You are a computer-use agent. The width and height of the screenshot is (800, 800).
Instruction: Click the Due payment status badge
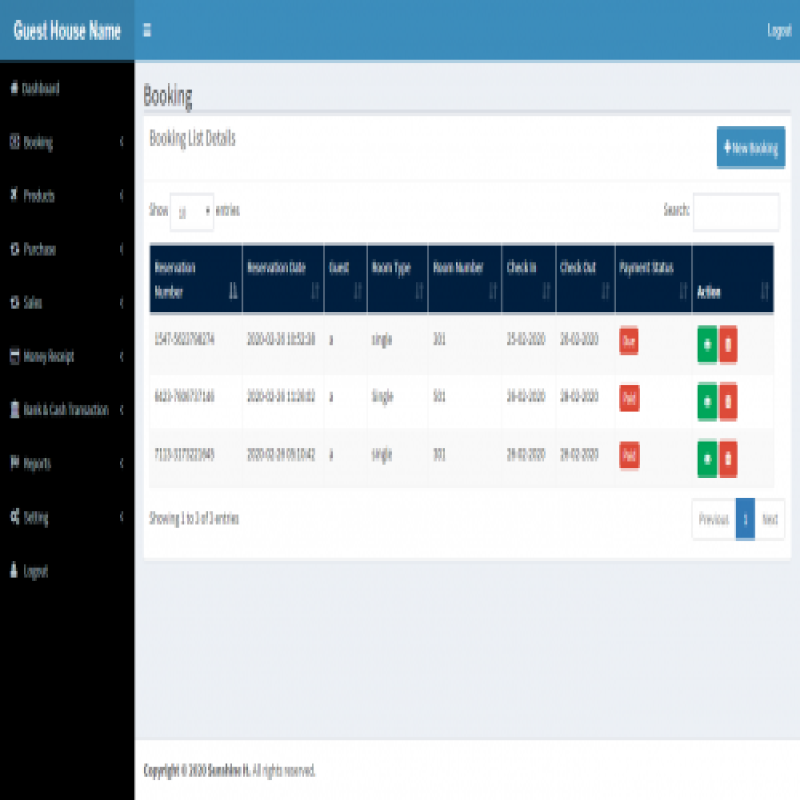[629, 341]
